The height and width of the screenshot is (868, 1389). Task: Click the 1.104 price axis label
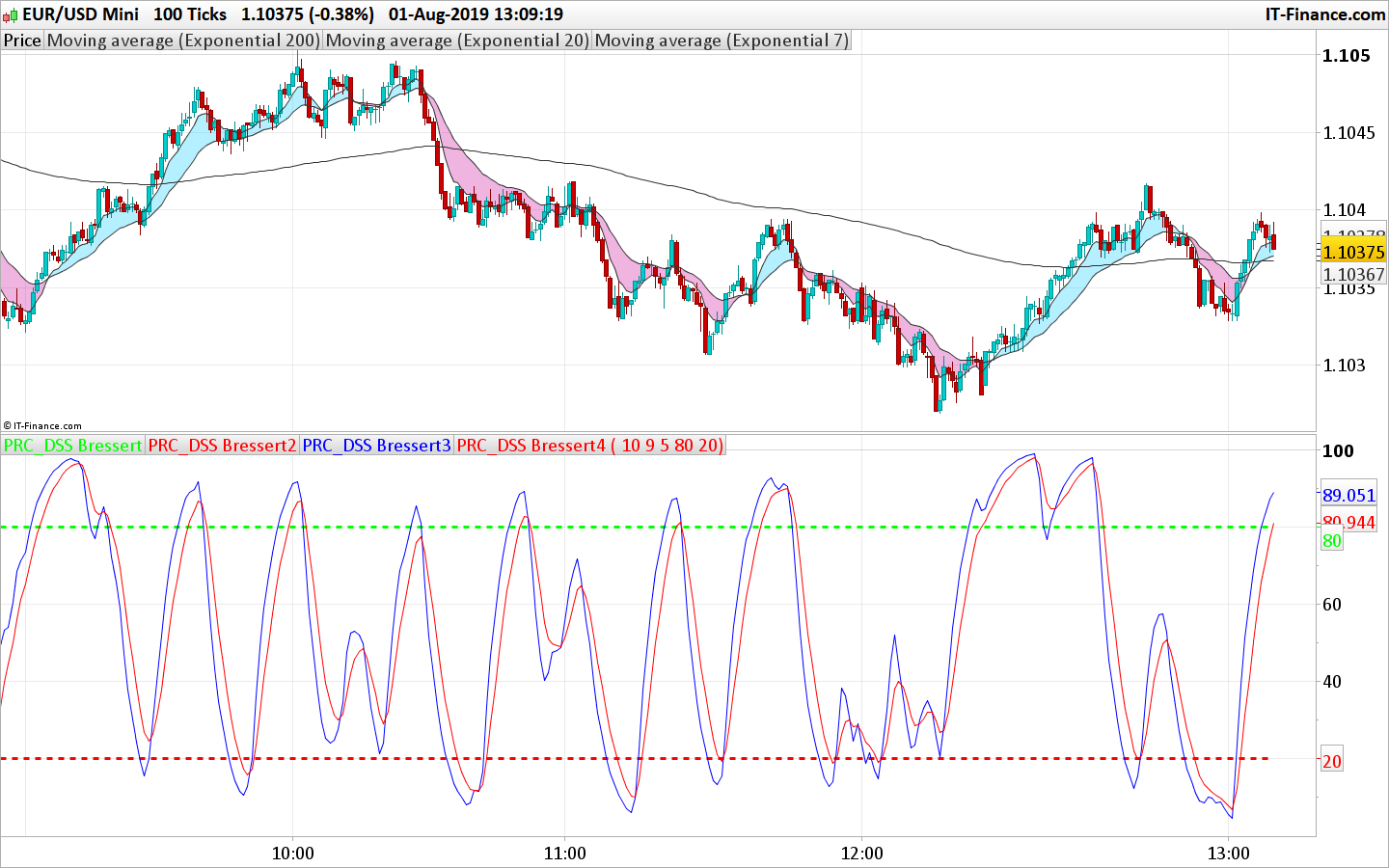(x=1345, y=209)
